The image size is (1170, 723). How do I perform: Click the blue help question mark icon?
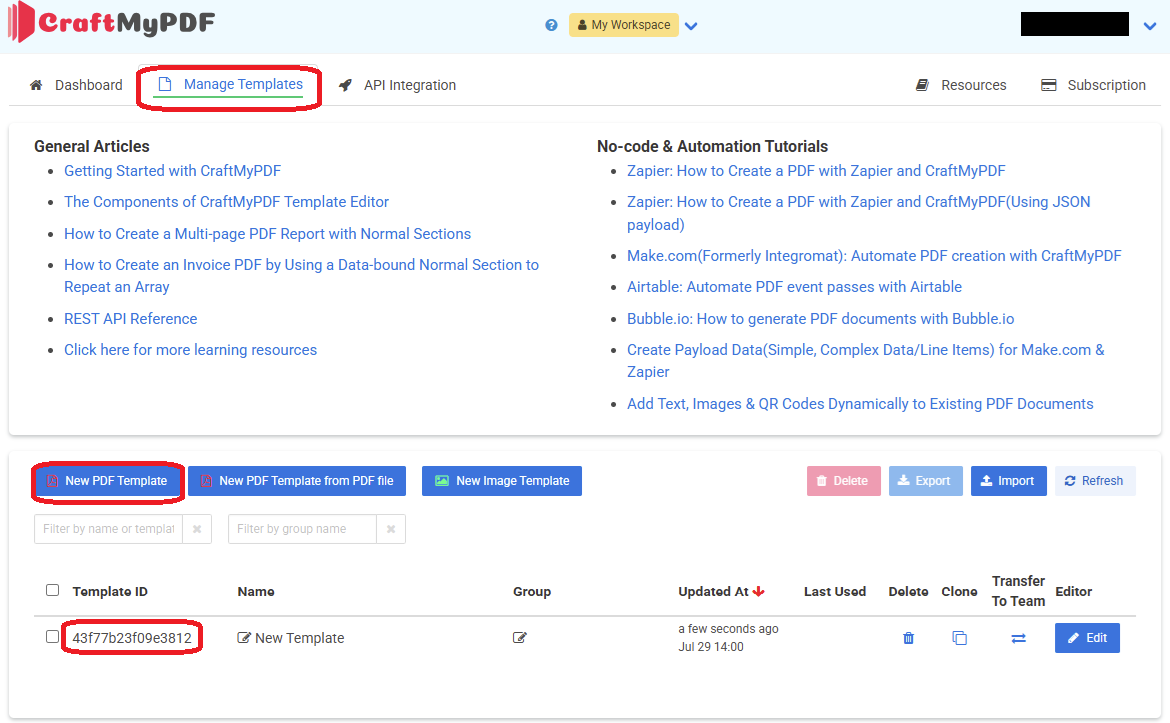pyautogui.click(x=551, y=25)
